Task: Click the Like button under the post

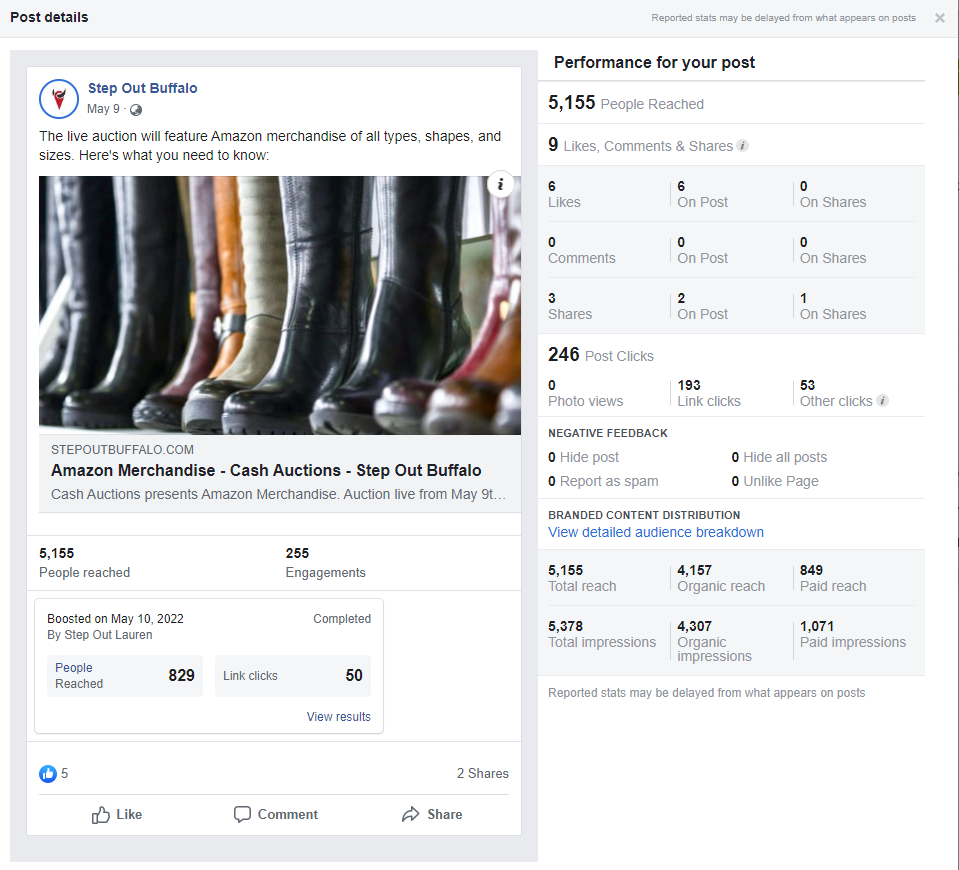Action: (x=117, y=814)
